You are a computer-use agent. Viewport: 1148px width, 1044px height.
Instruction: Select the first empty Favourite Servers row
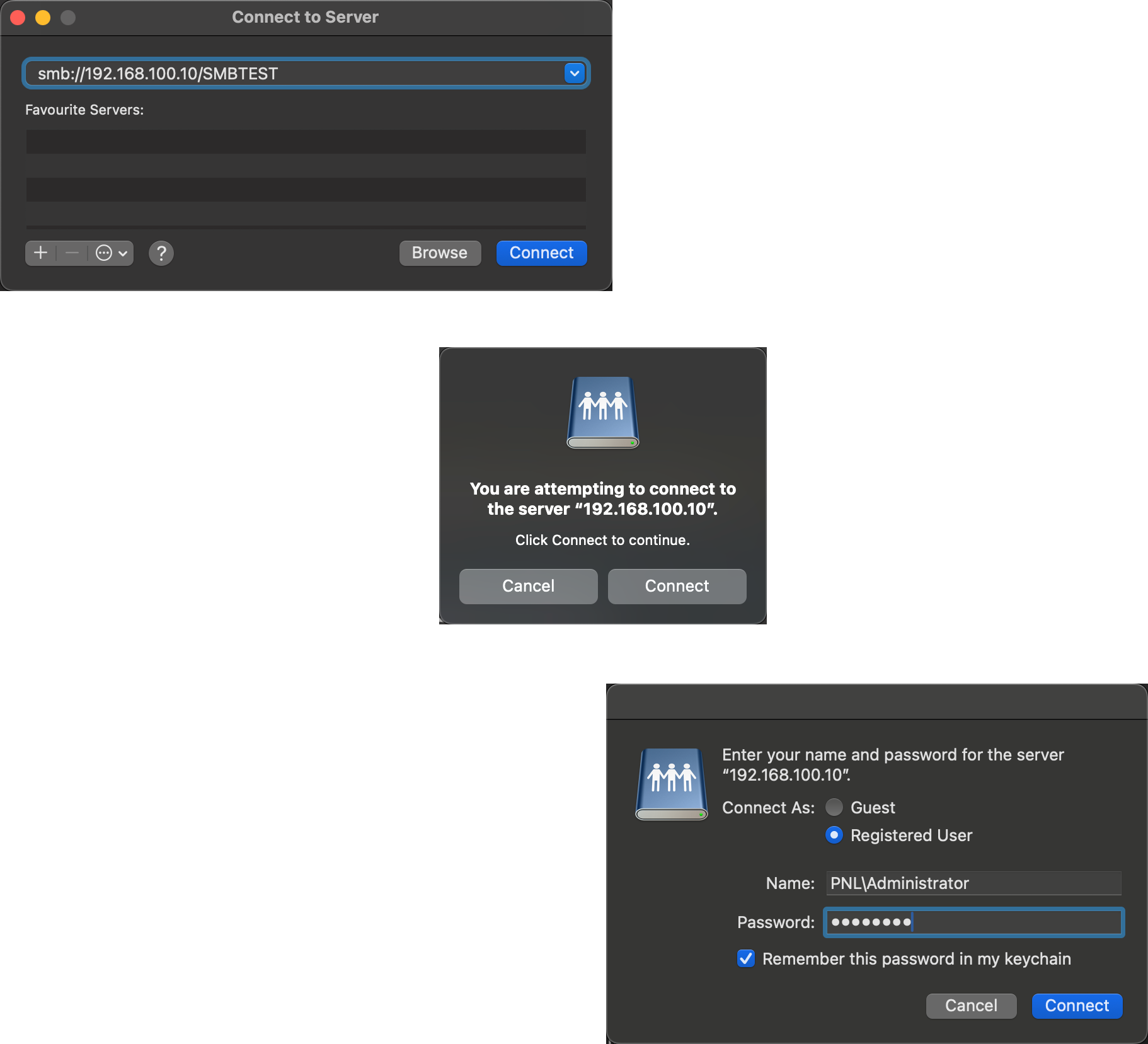306,142
